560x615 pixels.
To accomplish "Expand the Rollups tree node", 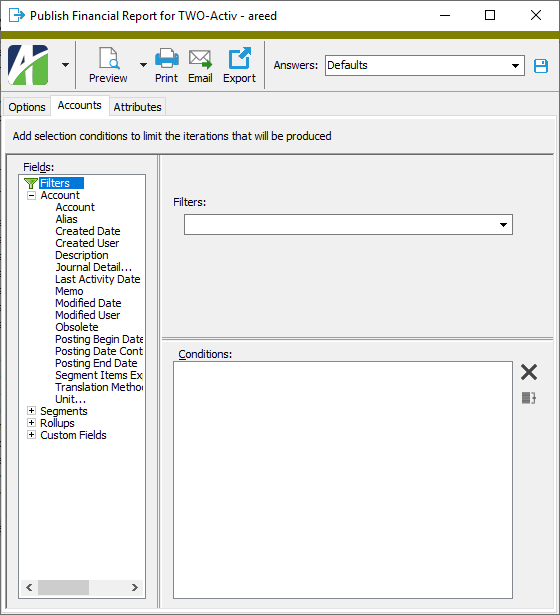I will (x=31, y=423).
